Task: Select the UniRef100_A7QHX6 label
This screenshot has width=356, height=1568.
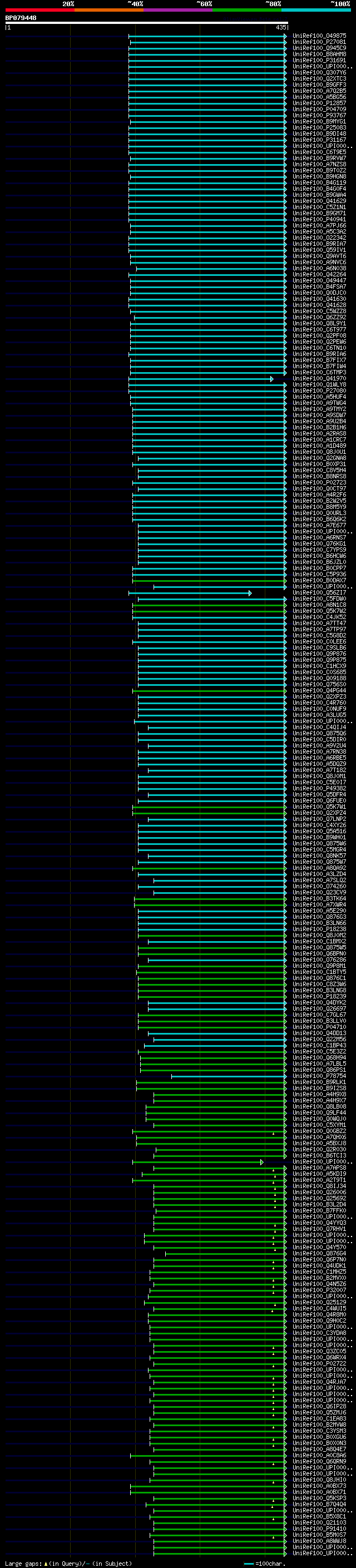Action: pyautogui.click(x=319, y=1137)
